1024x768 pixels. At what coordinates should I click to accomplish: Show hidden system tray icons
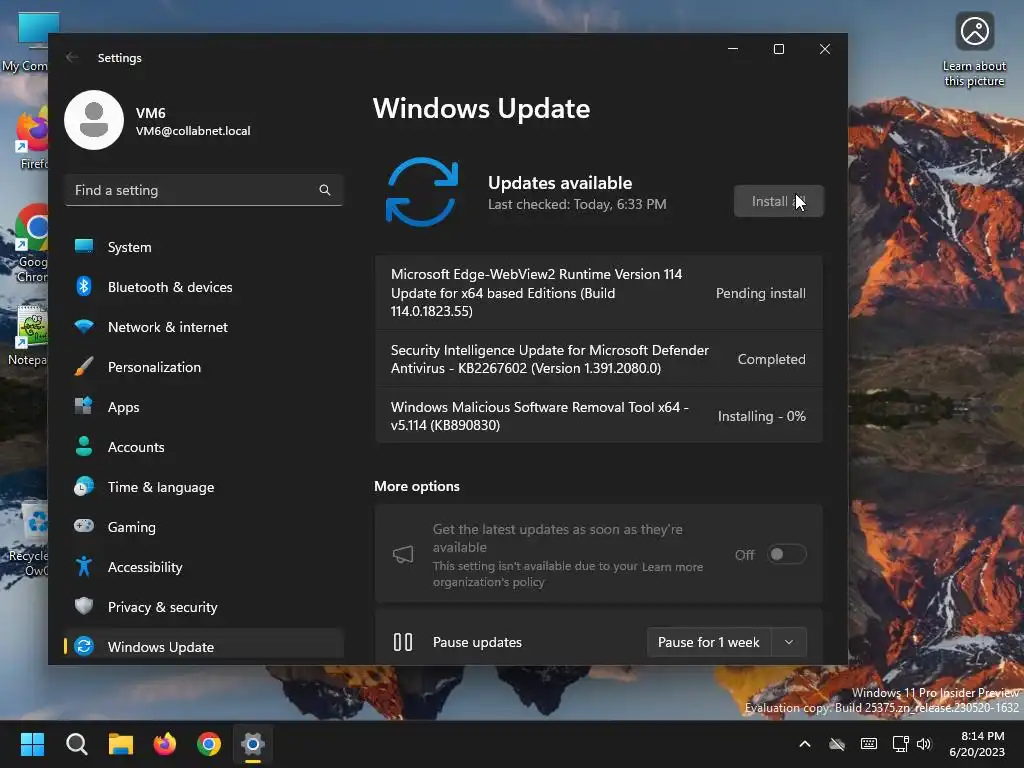point(805,744)
